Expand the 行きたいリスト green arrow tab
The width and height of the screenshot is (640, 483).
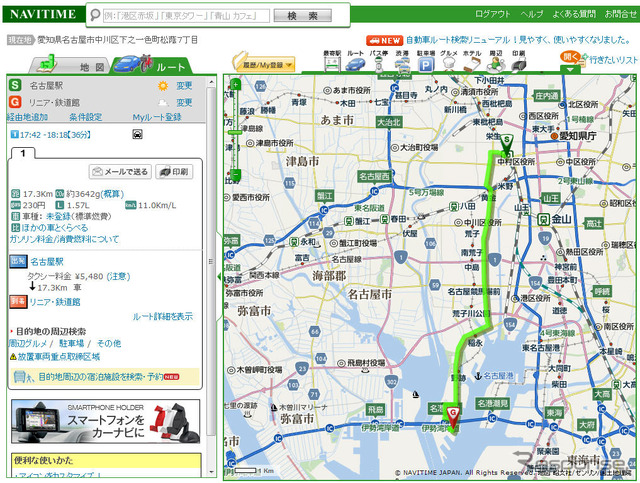(570, 70)
